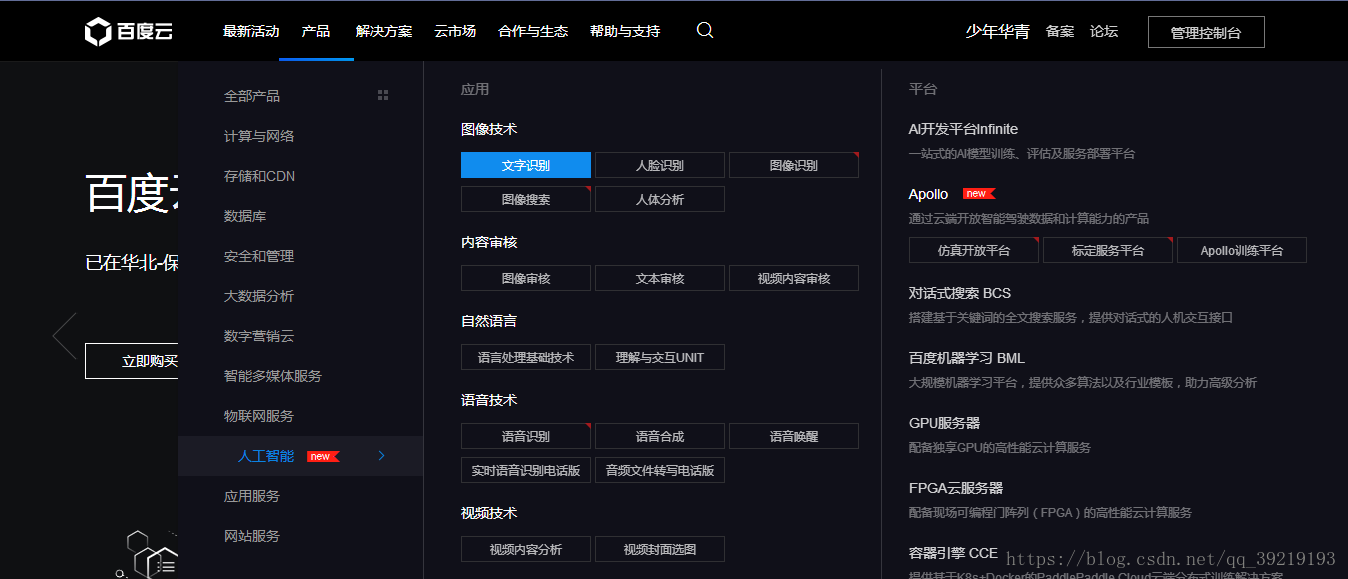Open the GPU服务器 link
The height and width of the screenshot is (579, 1348).
[944, 423]
